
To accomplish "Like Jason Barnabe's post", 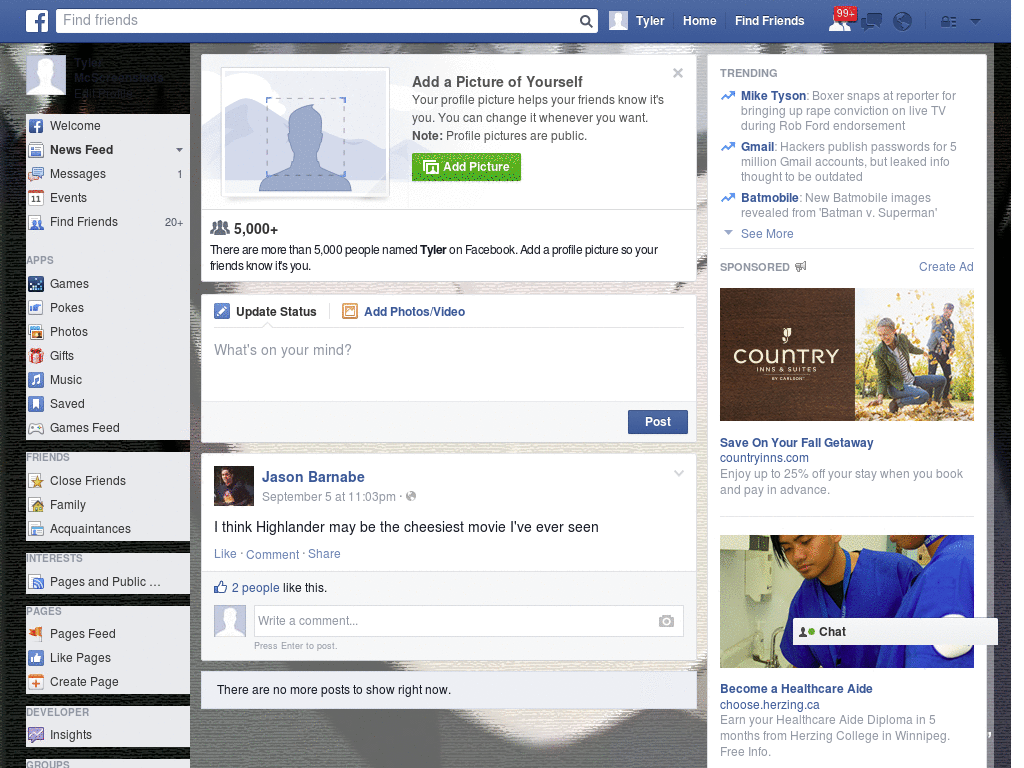I will [x=225, y=554].
